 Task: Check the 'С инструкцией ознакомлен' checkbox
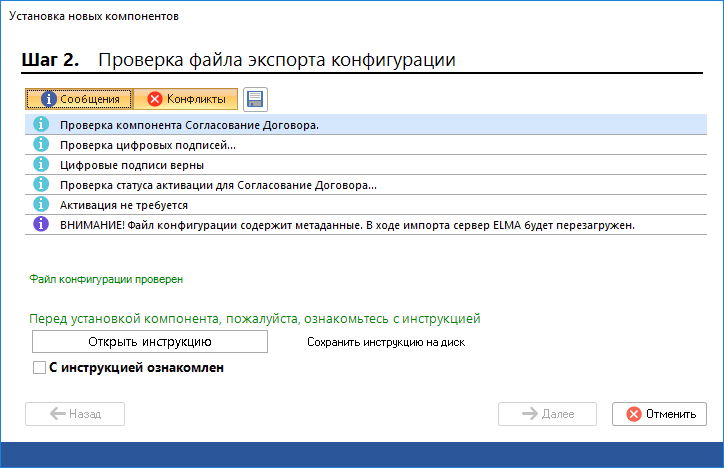(39, 368)
